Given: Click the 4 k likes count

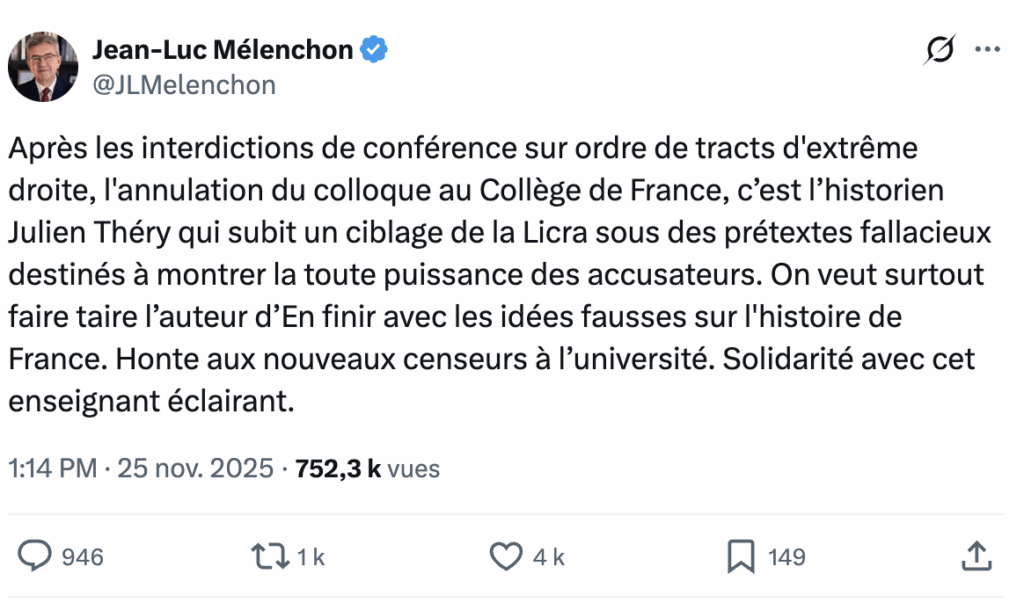Looking at the screenshot, I should point(548,557).
